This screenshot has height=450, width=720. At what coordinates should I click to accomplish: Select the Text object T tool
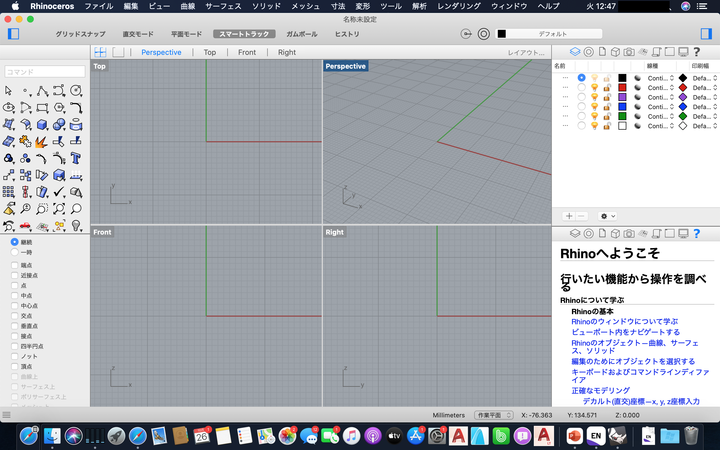(76, 159)
